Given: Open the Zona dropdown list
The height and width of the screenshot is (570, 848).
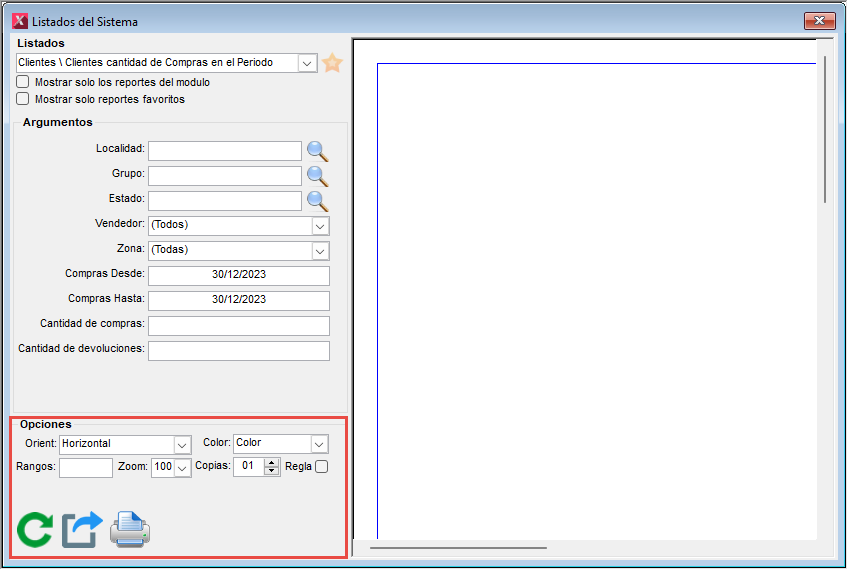Looking at the screenshot, I should pyautogui.click(x=320, y=251).
